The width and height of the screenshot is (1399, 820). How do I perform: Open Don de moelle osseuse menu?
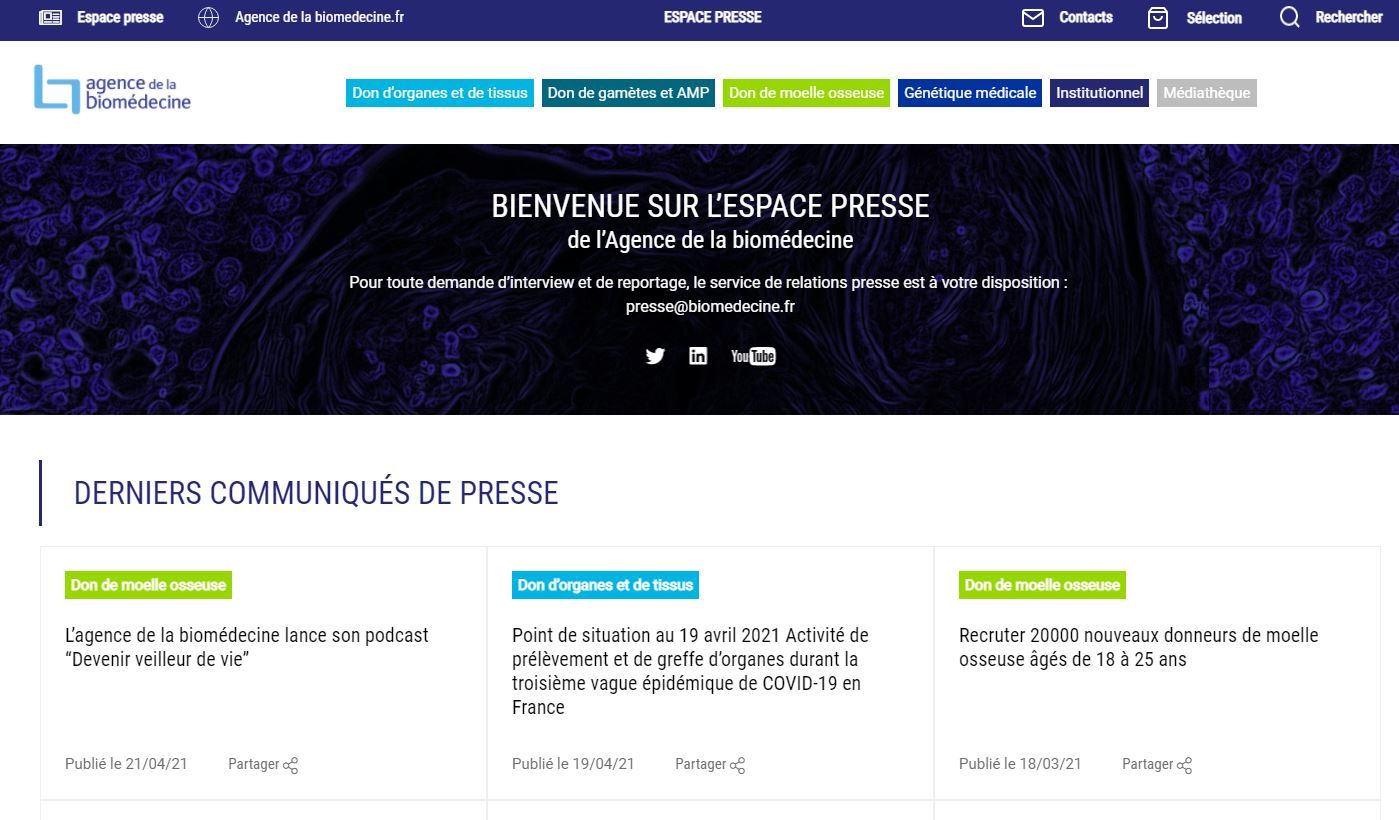tap(806, 93)
